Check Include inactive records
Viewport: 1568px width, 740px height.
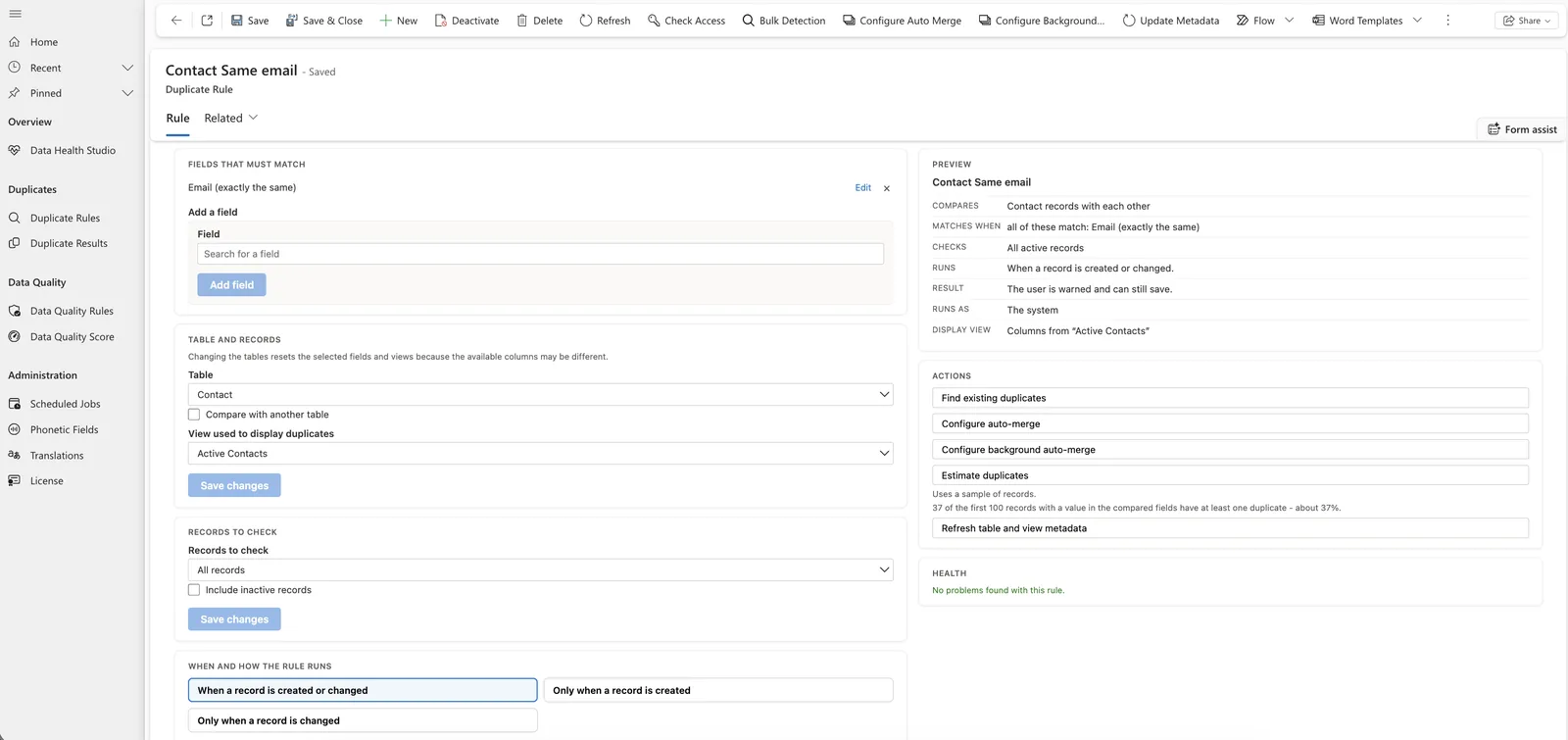click(x=194, y=590)
